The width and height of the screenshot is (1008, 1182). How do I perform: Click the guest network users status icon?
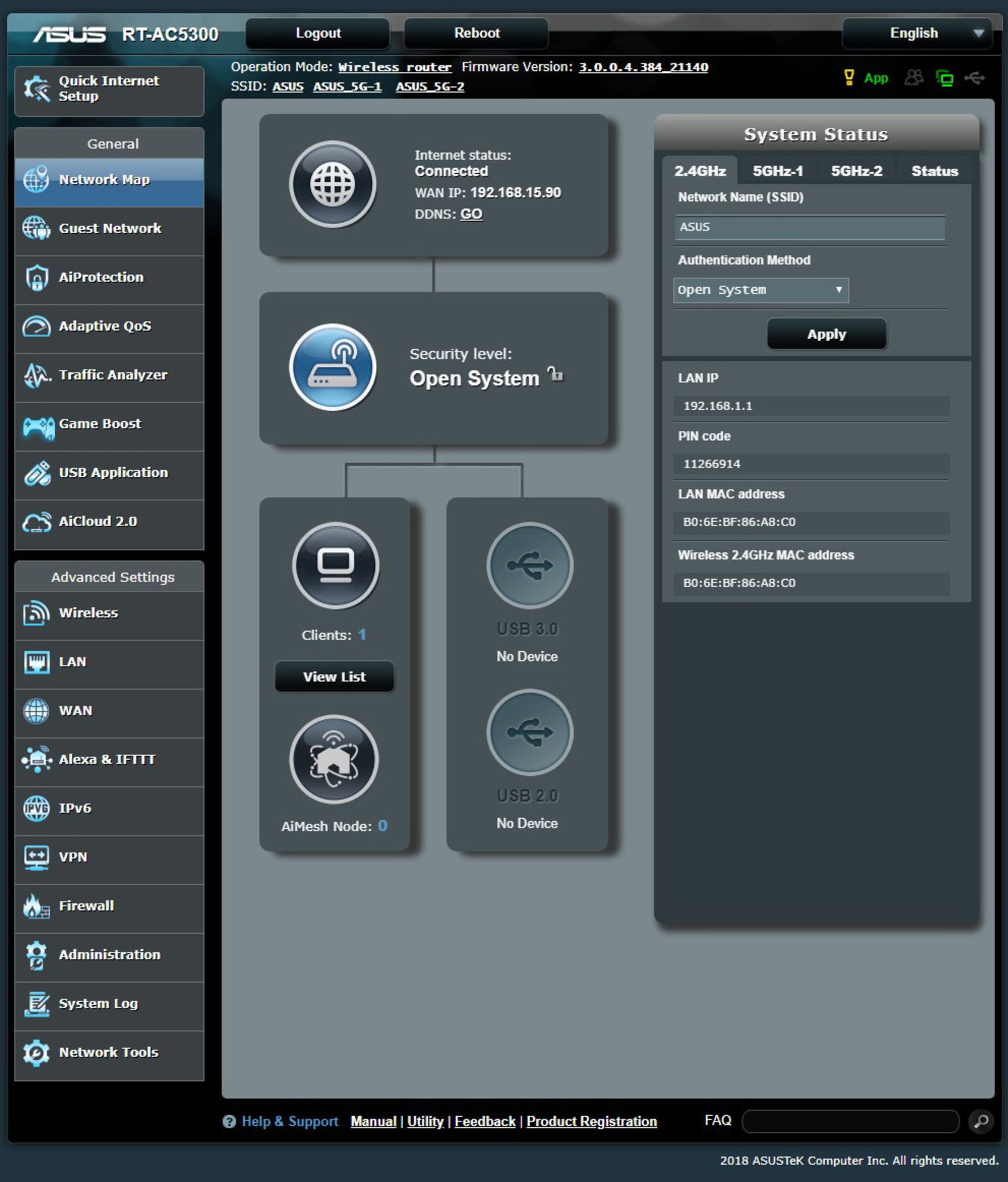(x=913, y=78)
